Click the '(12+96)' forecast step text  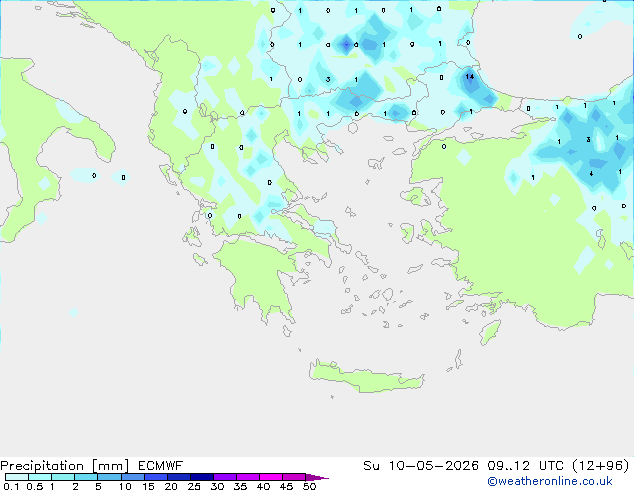(601, 466)
